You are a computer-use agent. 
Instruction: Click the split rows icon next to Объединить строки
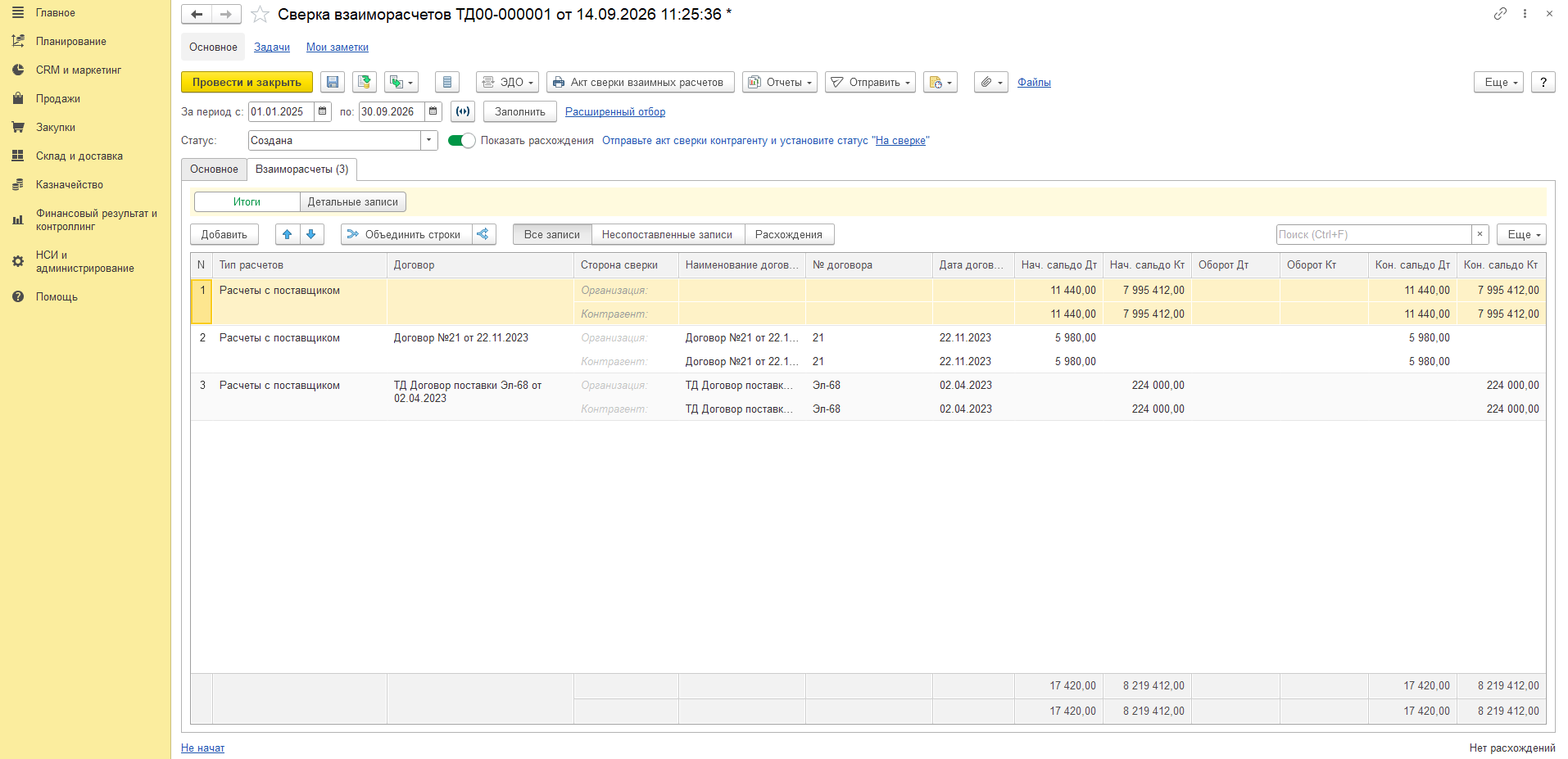point(483,234)
